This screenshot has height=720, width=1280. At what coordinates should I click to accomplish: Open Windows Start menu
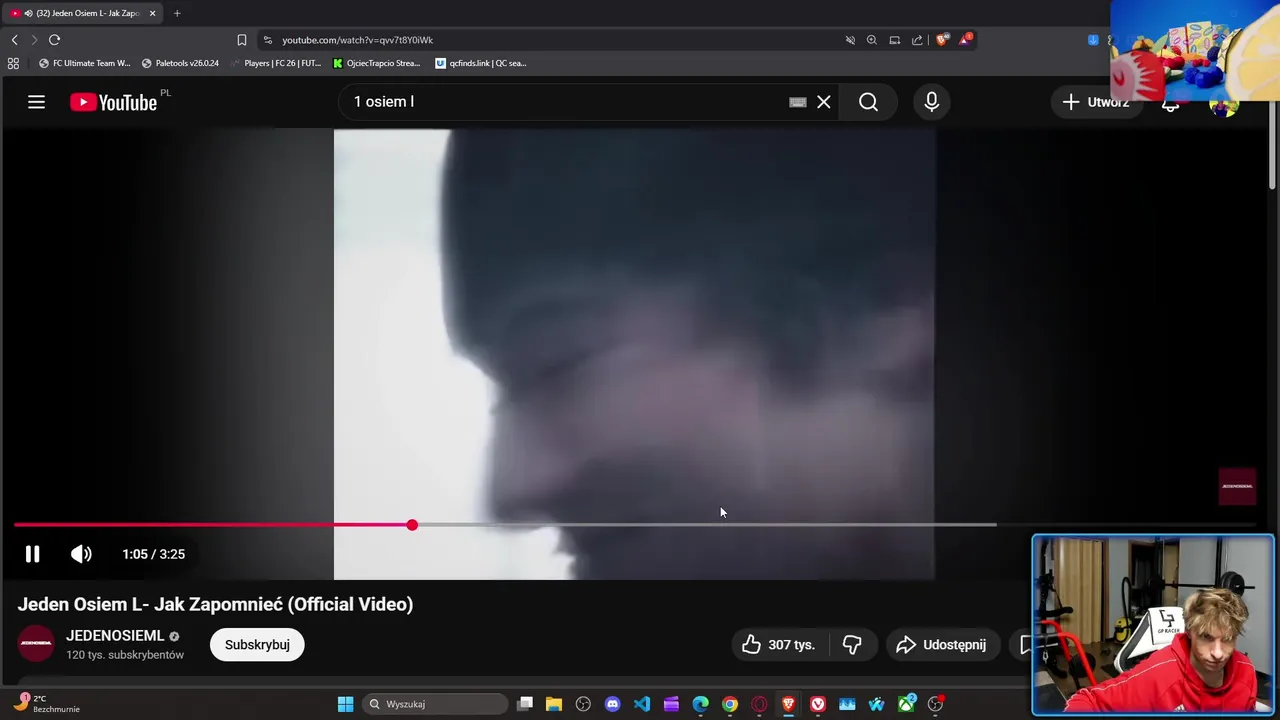click(345, 704)
